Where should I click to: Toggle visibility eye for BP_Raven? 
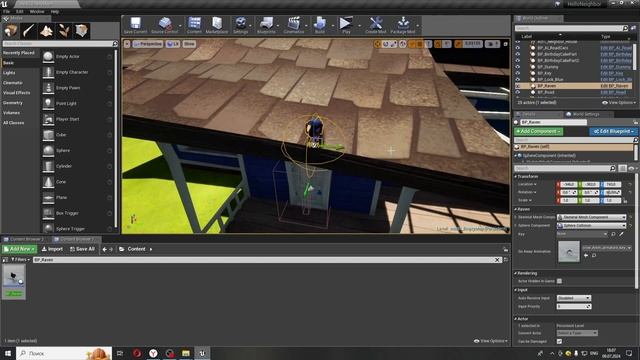click(518, 86)
